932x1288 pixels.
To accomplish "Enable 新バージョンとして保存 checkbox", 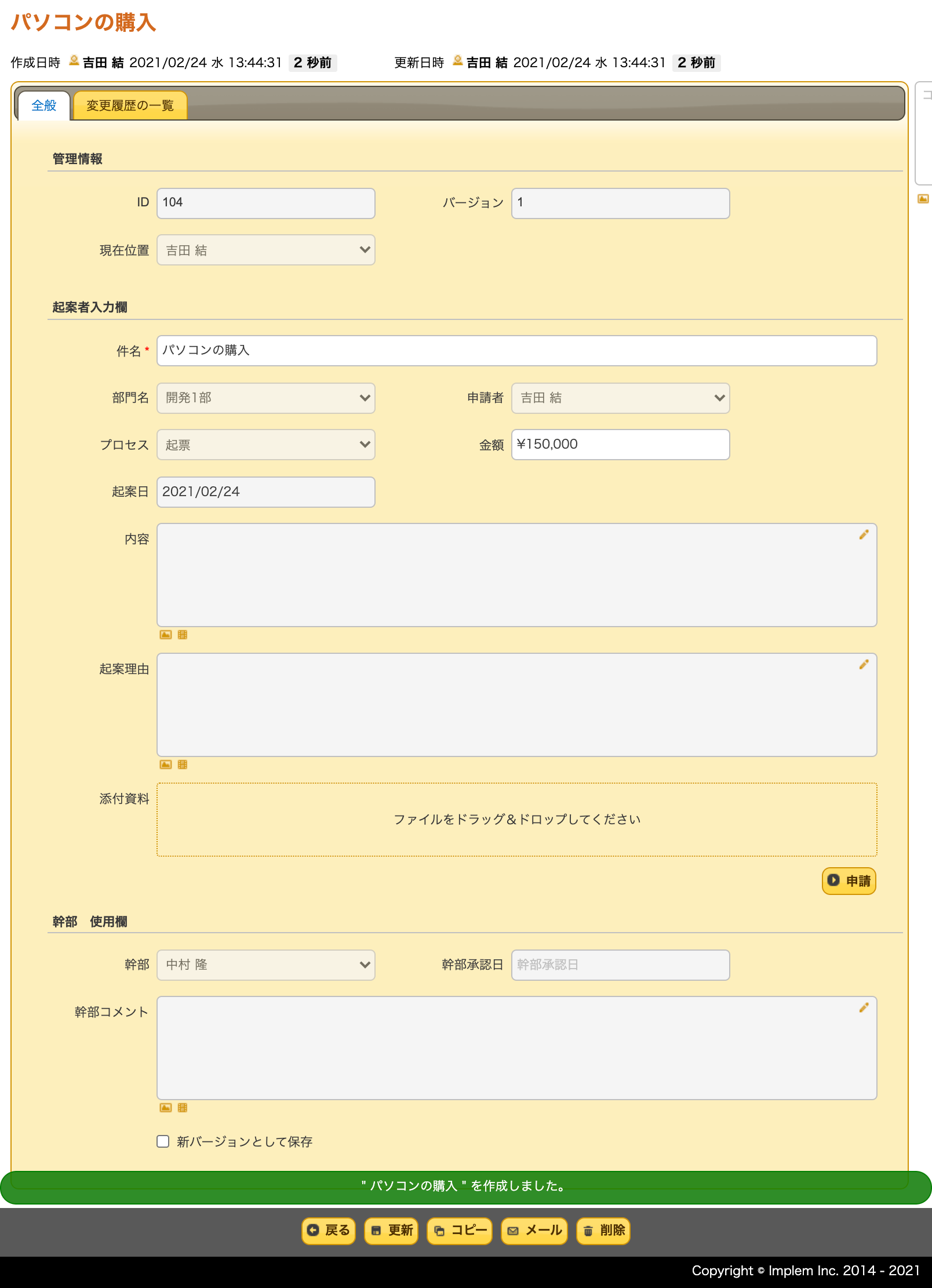I will pos(163,1141).
